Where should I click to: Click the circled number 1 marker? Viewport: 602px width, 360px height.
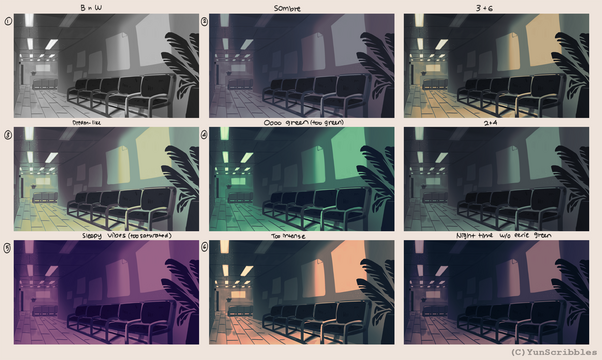[x=8, y=21]
